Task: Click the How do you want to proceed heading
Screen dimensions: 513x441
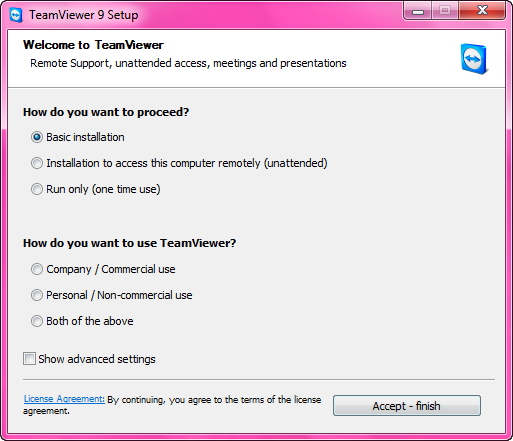Action: (x=106, y=112)
